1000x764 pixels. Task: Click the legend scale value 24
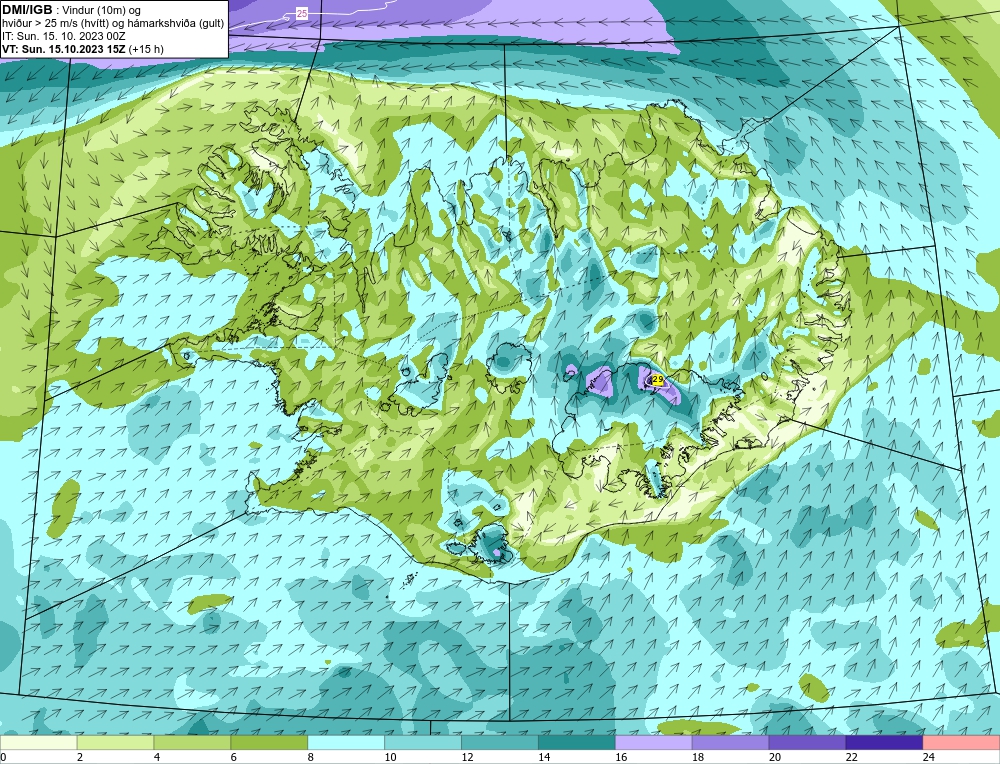point(929,757)
